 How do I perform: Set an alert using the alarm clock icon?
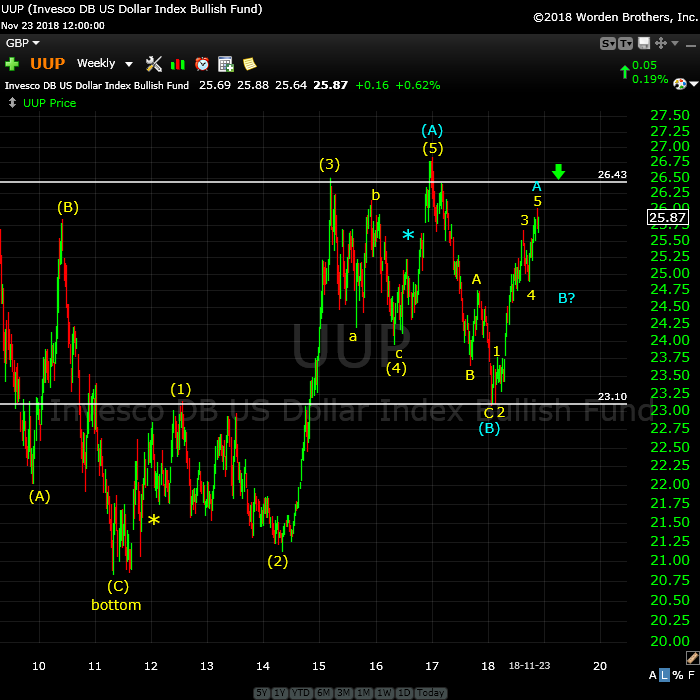coord(202,64)
